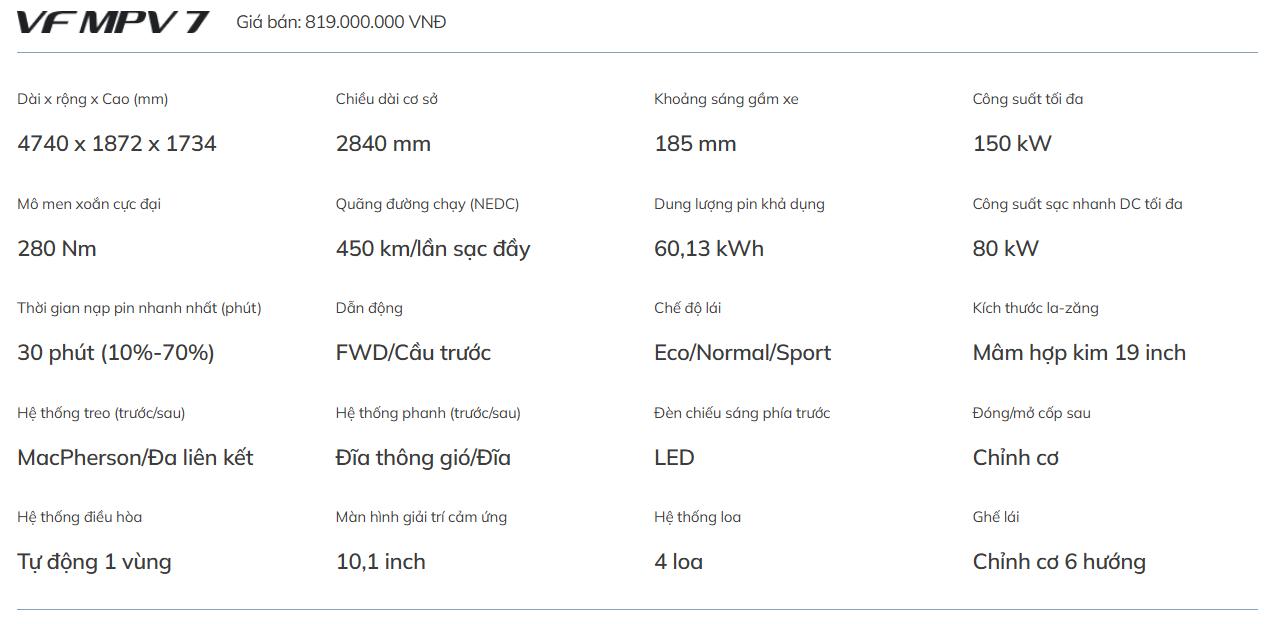
Task: Select the FWD/Cầu trước drivetrain value
Action: point(413,353)
